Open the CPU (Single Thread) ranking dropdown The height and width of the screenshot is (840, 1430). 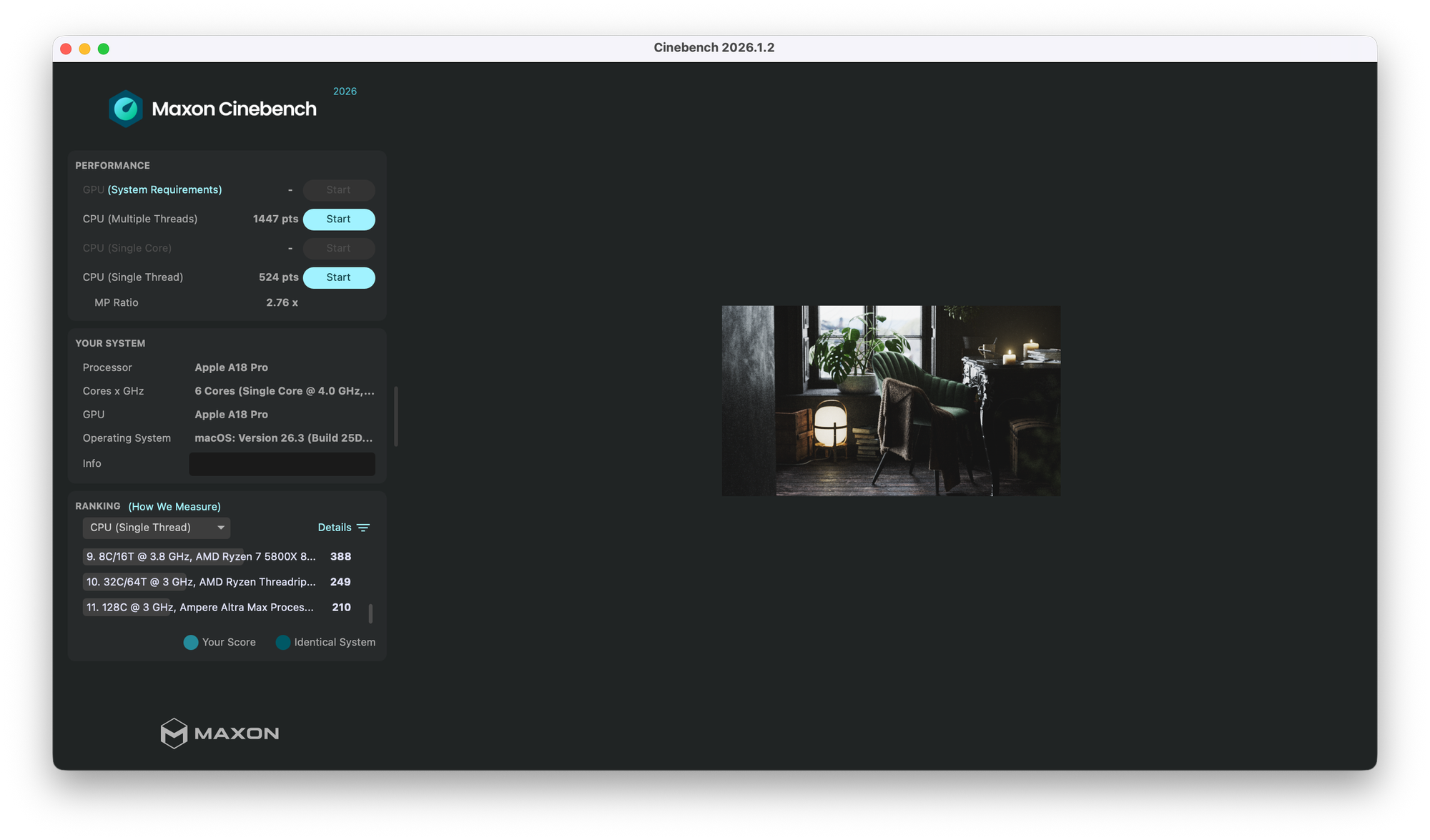point(156,528)
